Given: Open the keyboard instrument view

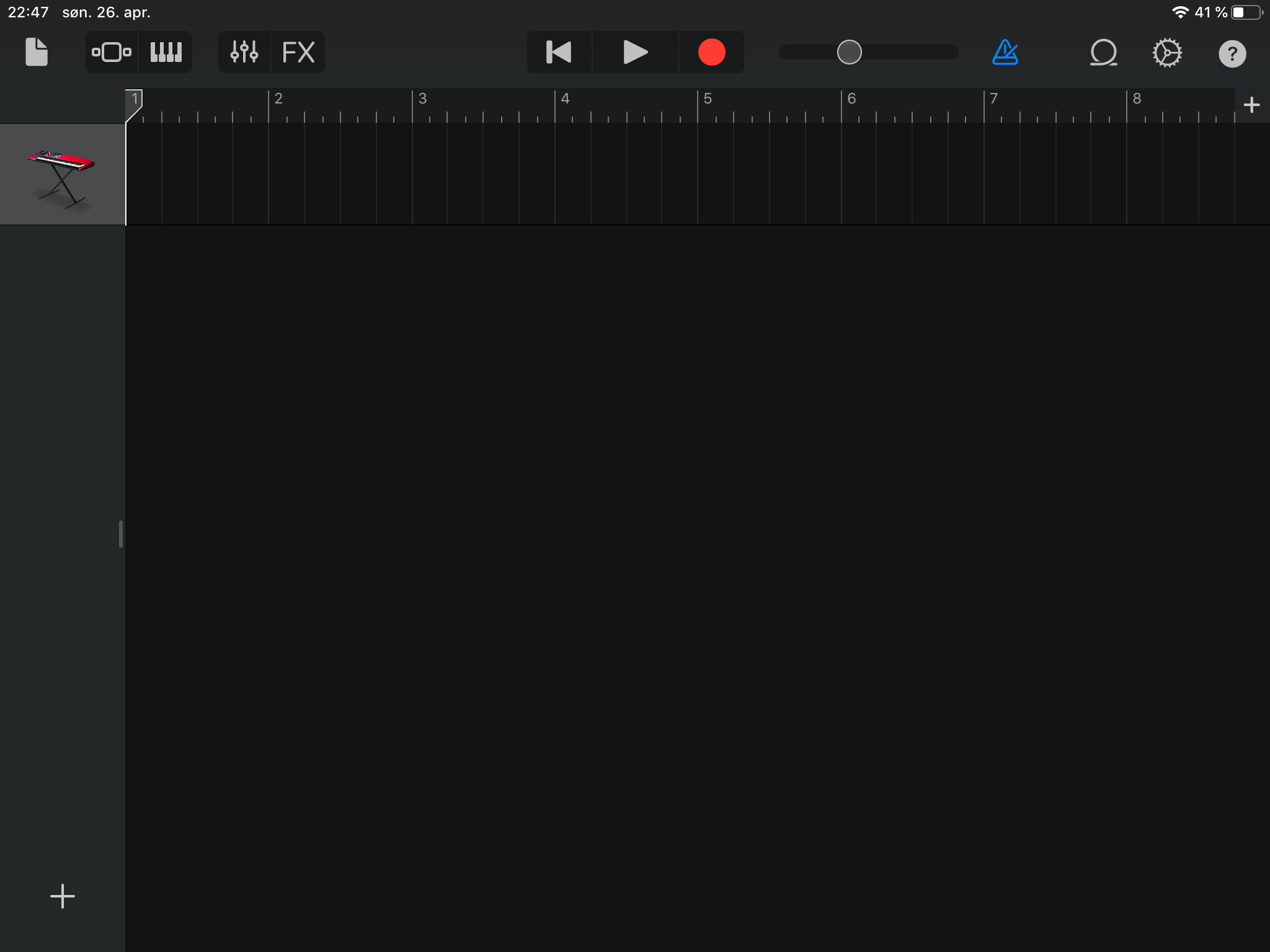Looking at the screenshot, I should click(x=166, y=52).
